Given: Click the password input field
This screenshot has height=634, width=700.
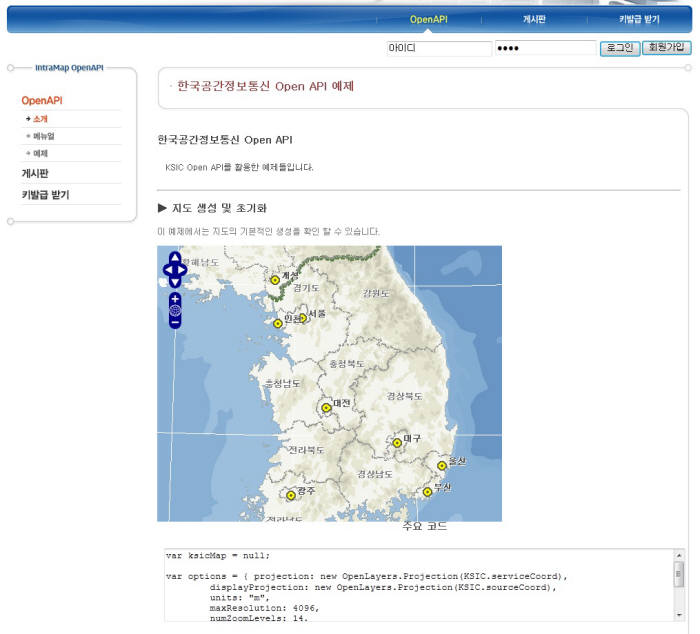Looking at the screenshot, I should [546, 48].
